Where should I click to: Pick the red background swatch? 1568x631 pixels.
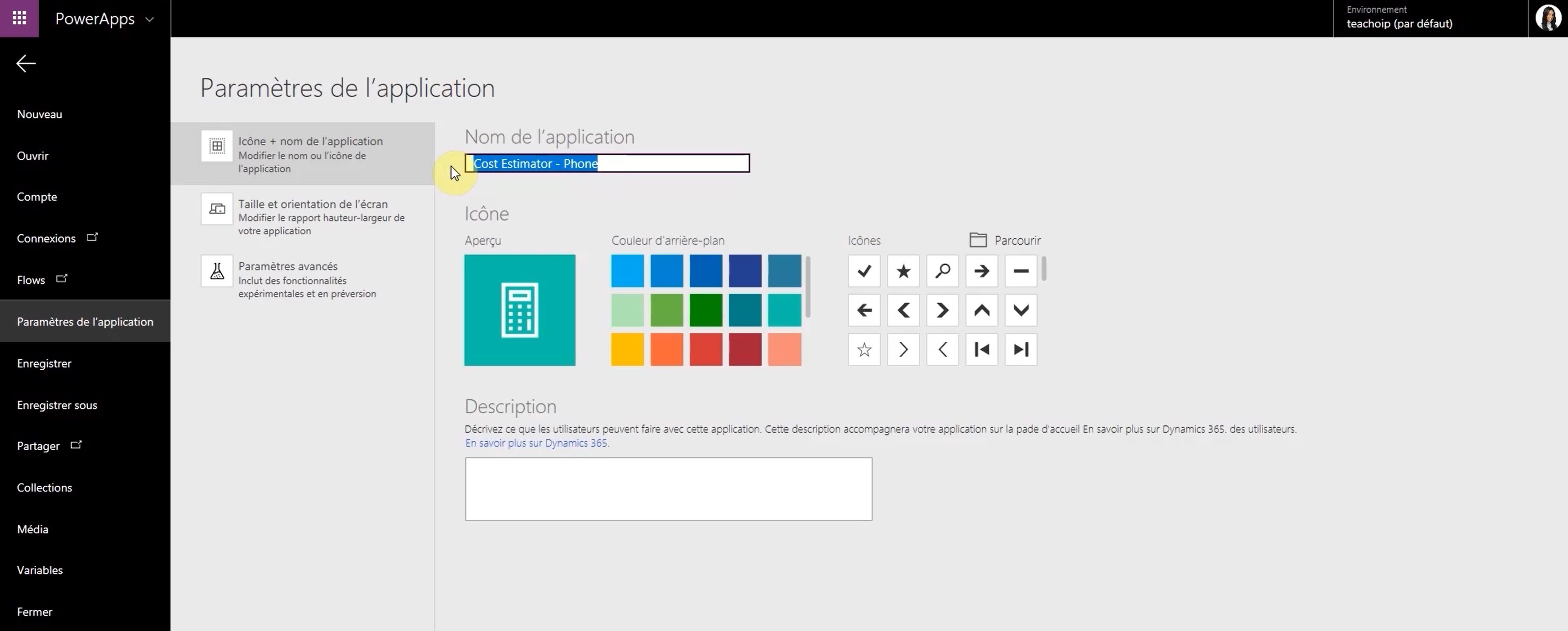706,350
